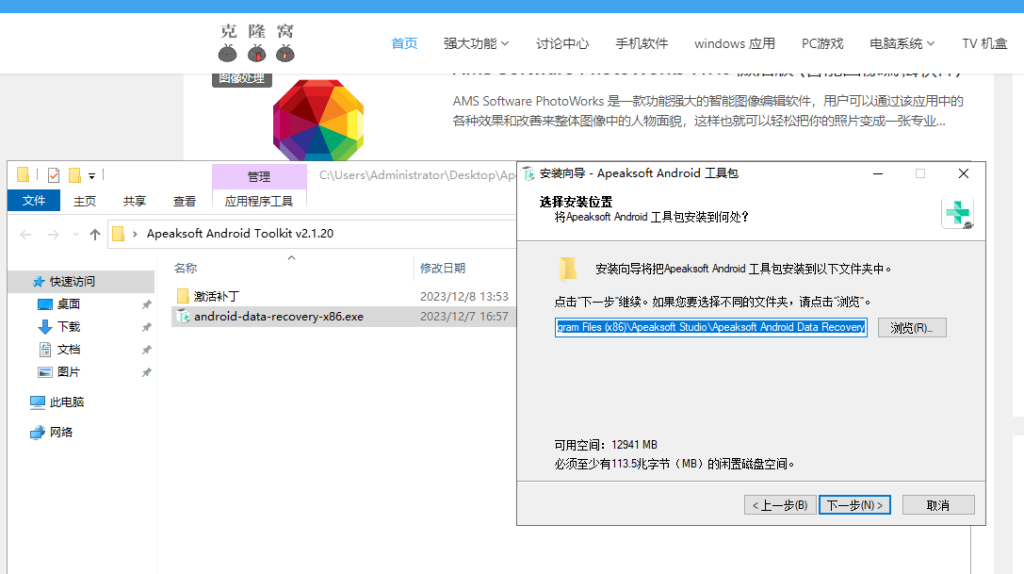Select android-data-recovery-x86.exe file
Viewport: 1024px width, 574px height.
coord(279,317)
